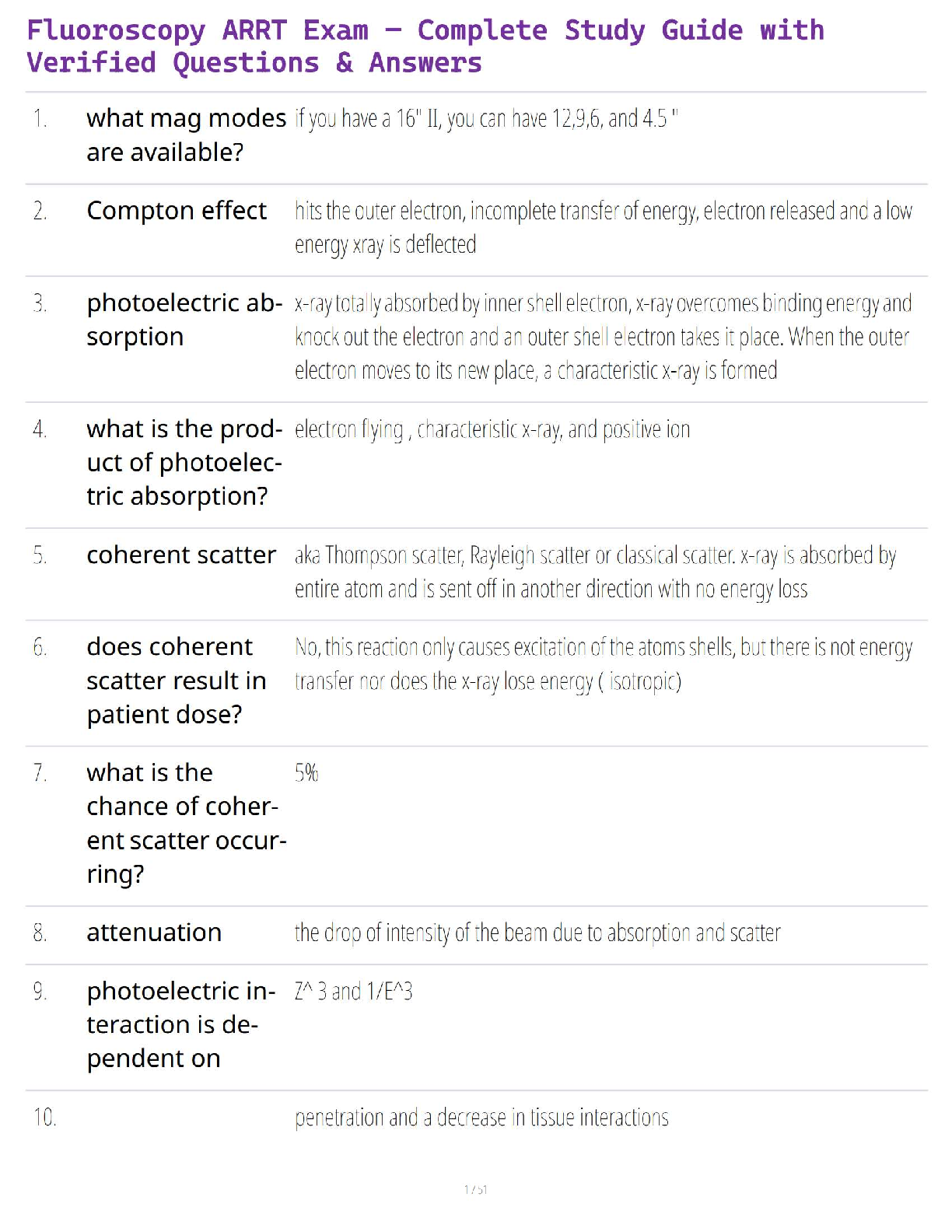Click the answer about 16" II mag modes
The image size is (952, 1232).
pos(486,118)
